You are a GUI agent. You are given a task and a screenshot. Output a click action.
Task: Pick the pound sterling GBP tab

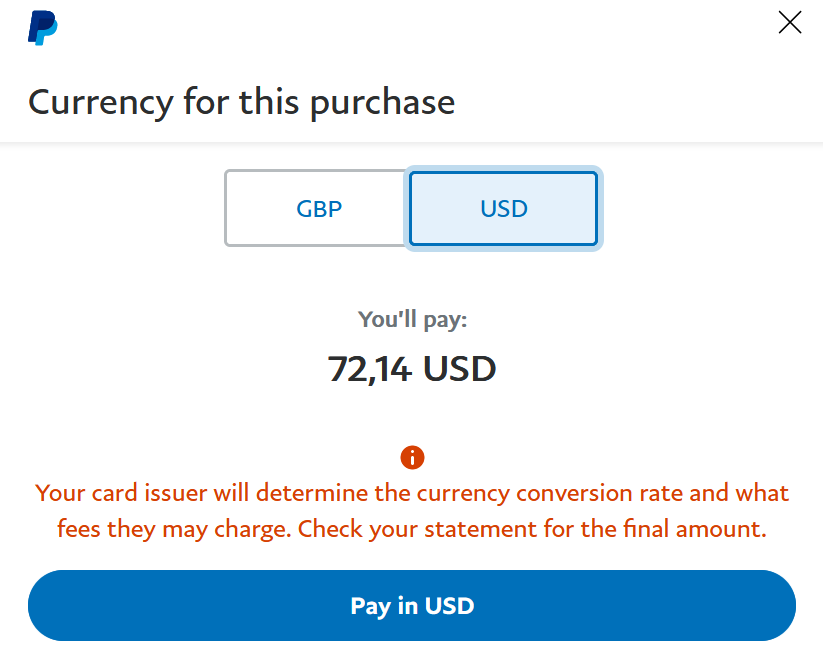click(318, 208)
